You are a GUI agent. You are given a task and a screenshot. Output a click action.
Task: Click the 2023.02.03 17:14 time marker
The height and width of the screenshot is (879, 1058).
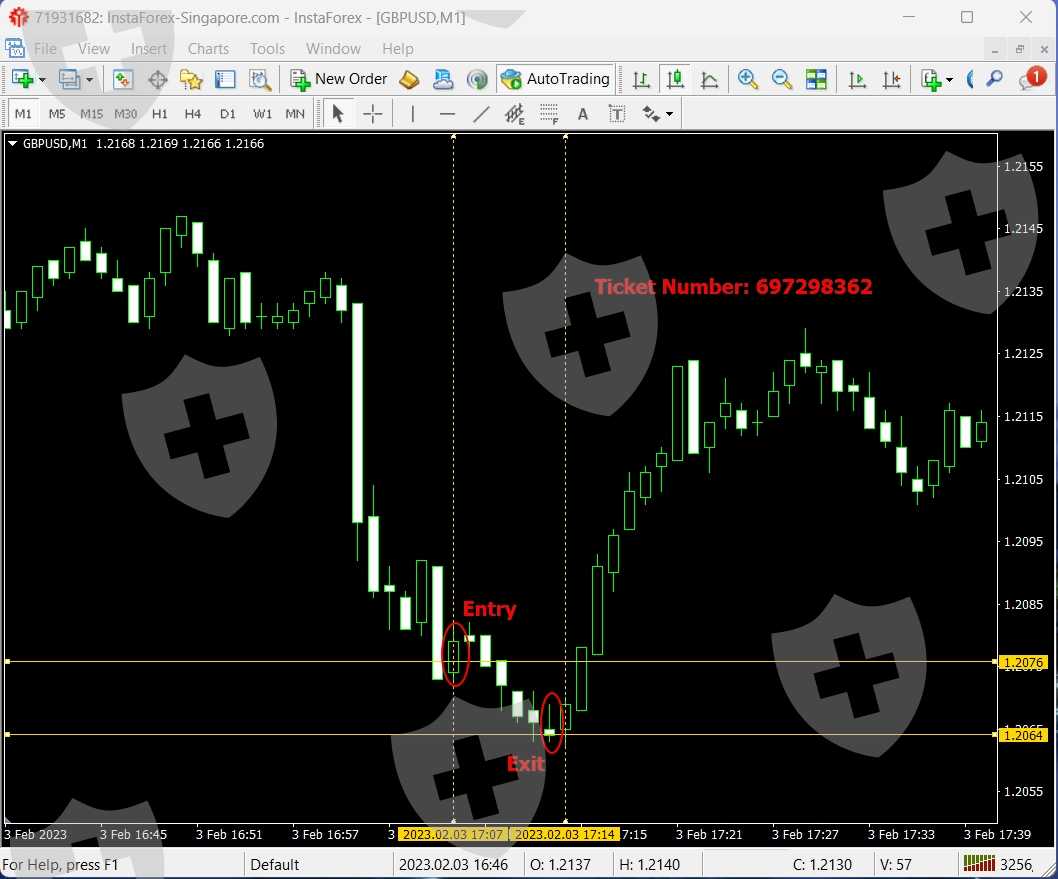click(x=565, y=834)
